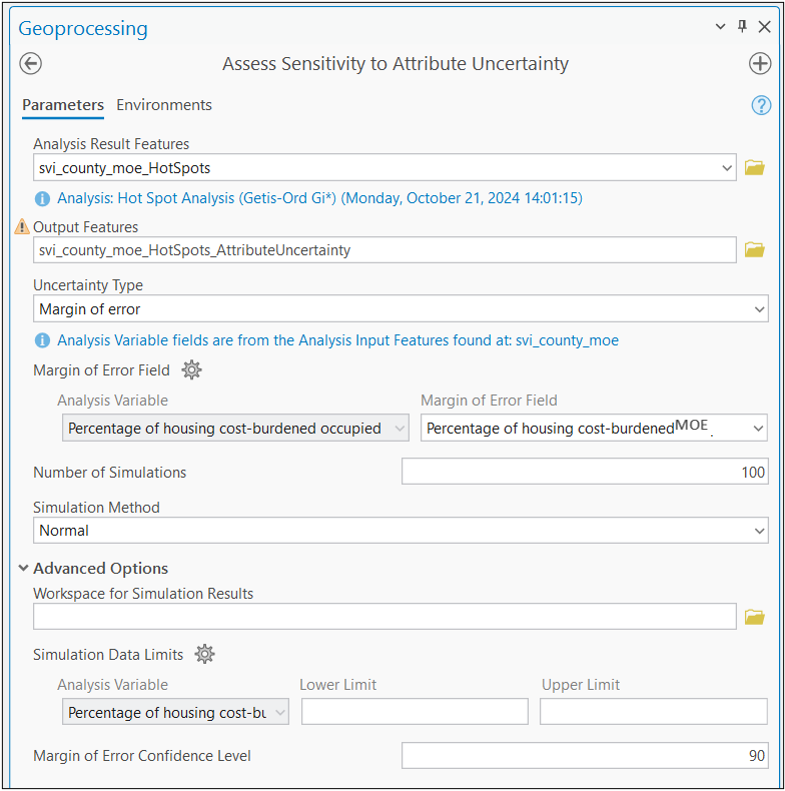
Task: Add tool to model with plus icon
Action: (x=760, y=64)
